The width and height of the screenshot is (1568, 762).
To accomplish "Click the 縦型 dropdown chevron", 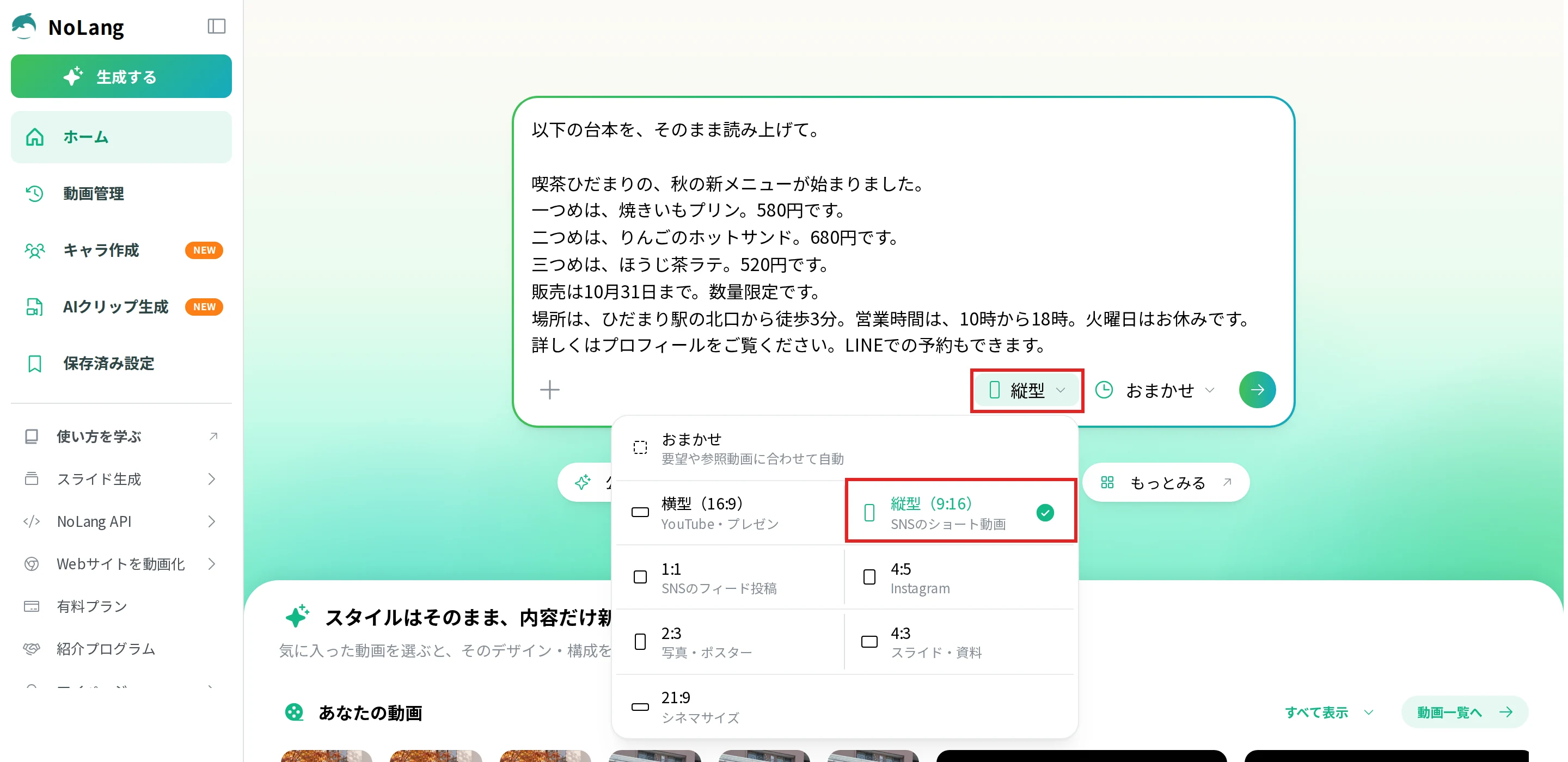I will coord(1061,390).
